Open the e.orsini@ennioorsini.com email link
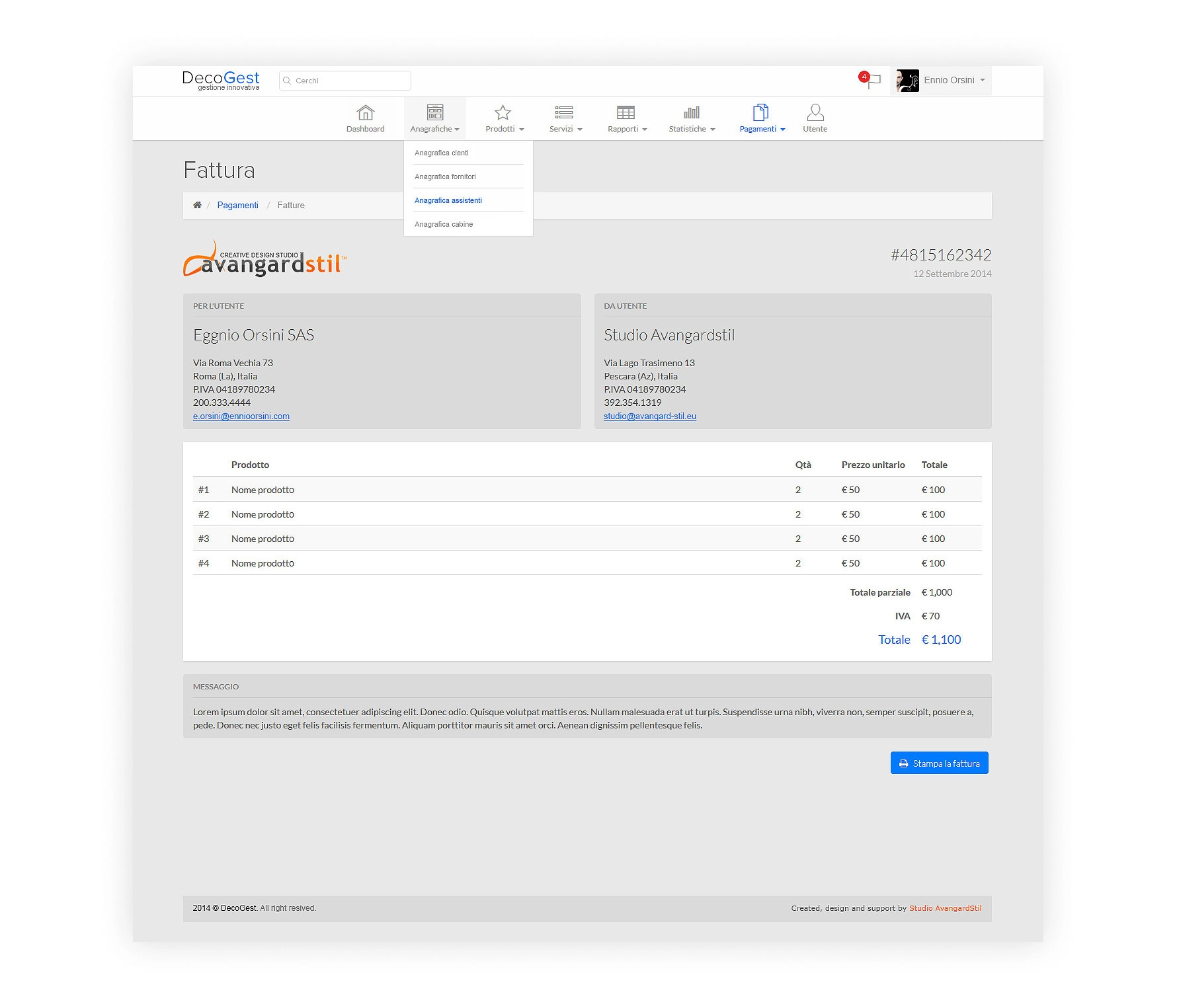This screenshot has width=1177, height=1008. (x=241, y=416)
